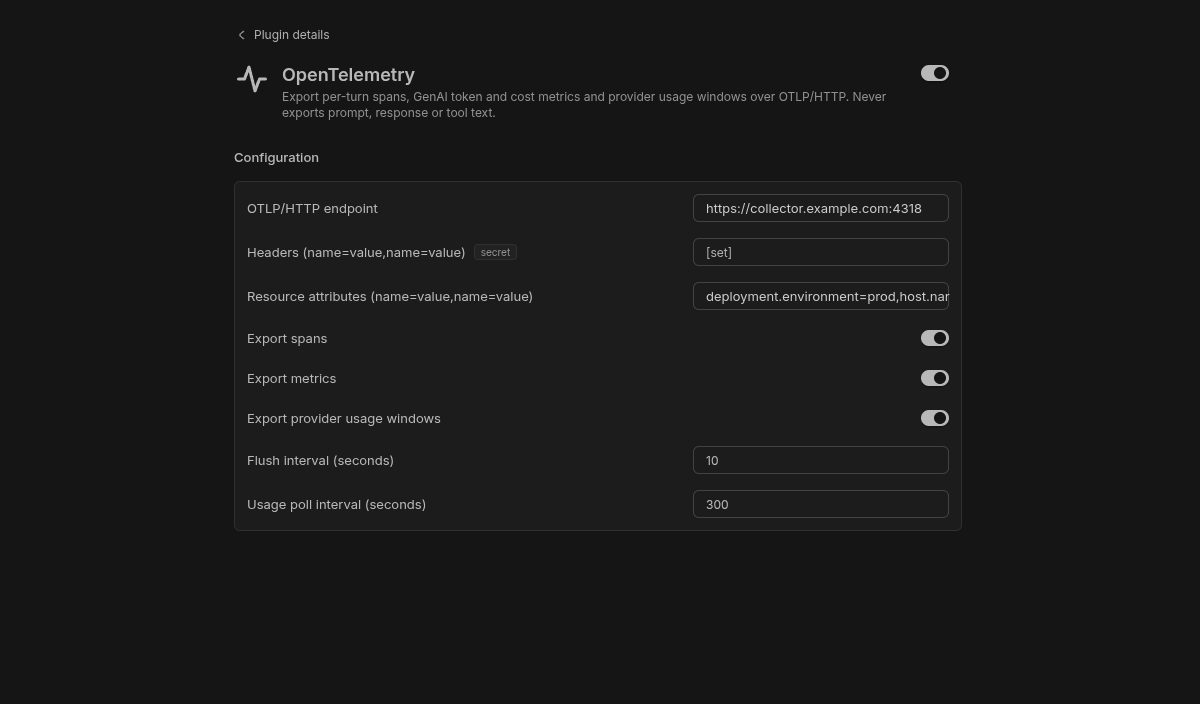Toggle Export metrics switch
This screenshot has height=704, width=1200.
click(935, 378)
